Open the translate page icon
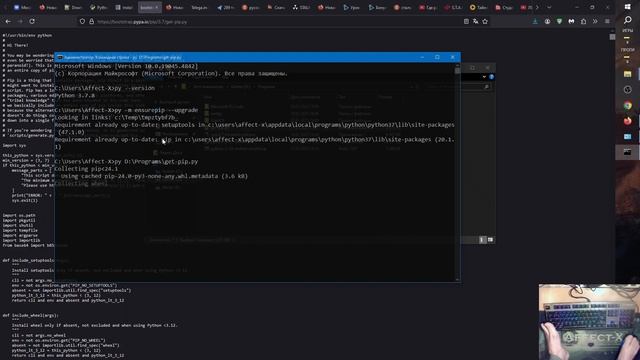The width and height of the screenshot is (640, 360). 476,22
